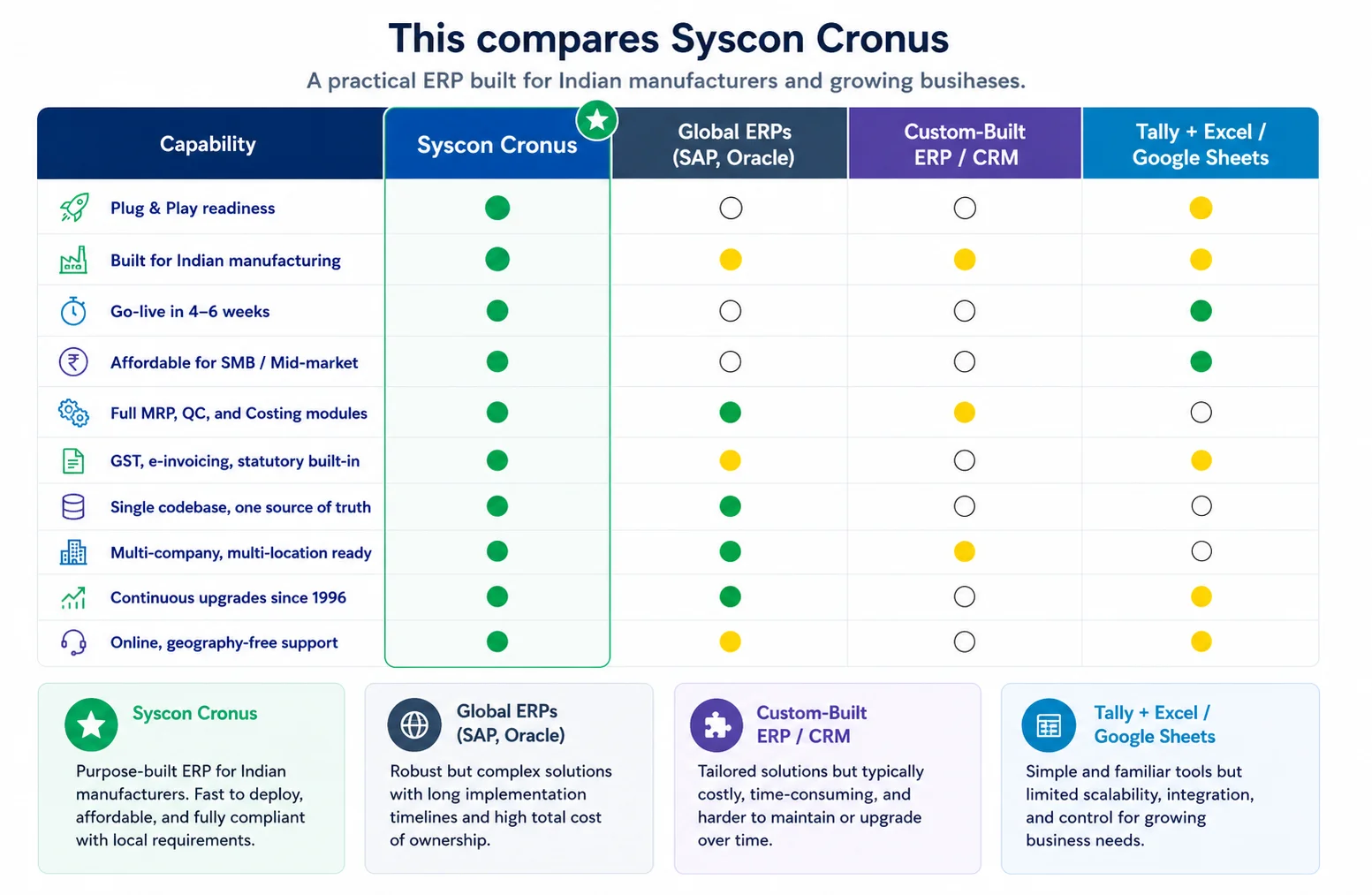Click the green star badge on Syscon Cronus header
Image resolution: width=1372 pixels, height=895 pixels.
(x=597, y=119)
